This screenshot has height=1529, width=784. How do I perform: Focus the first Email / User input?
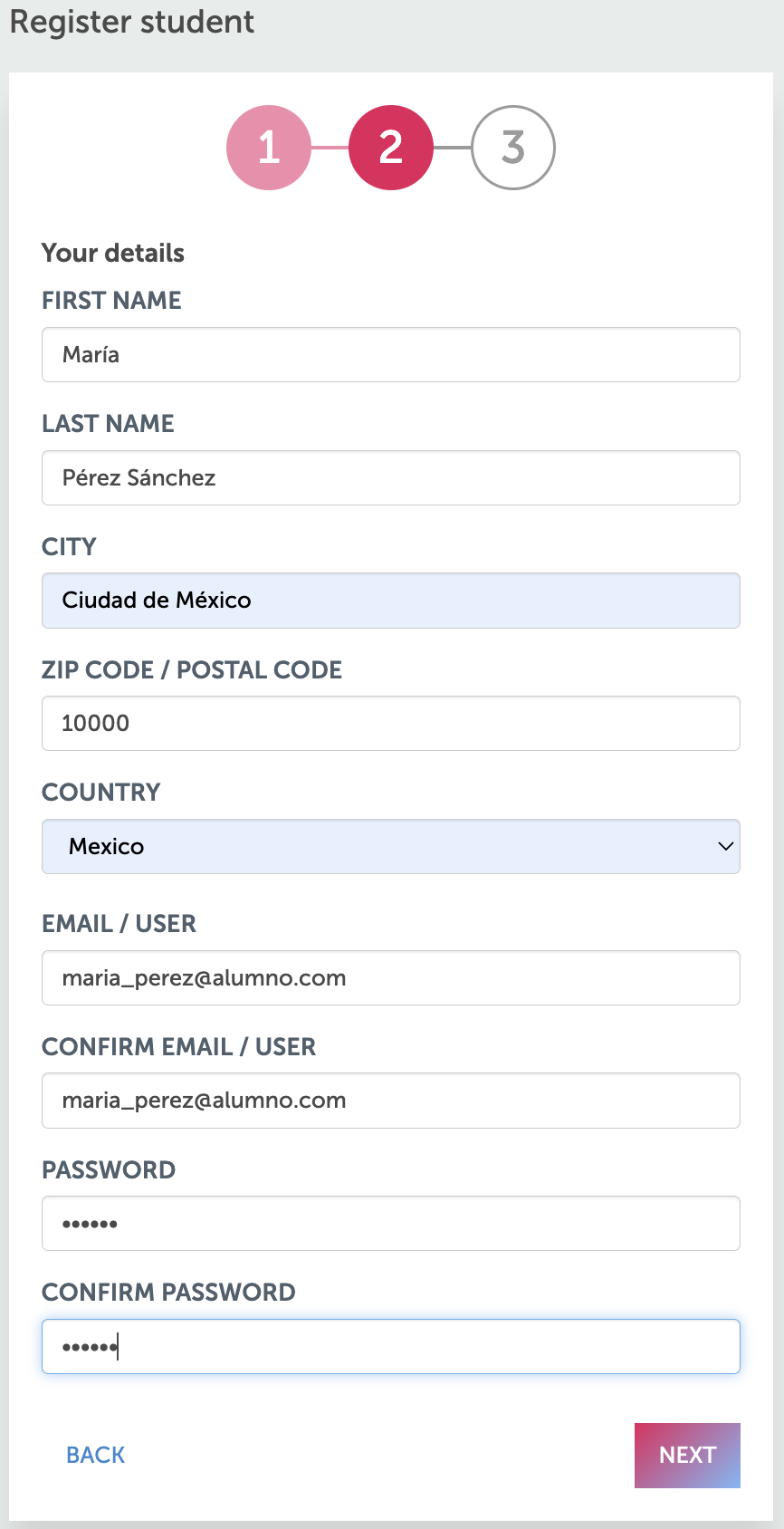pos(391,978)
